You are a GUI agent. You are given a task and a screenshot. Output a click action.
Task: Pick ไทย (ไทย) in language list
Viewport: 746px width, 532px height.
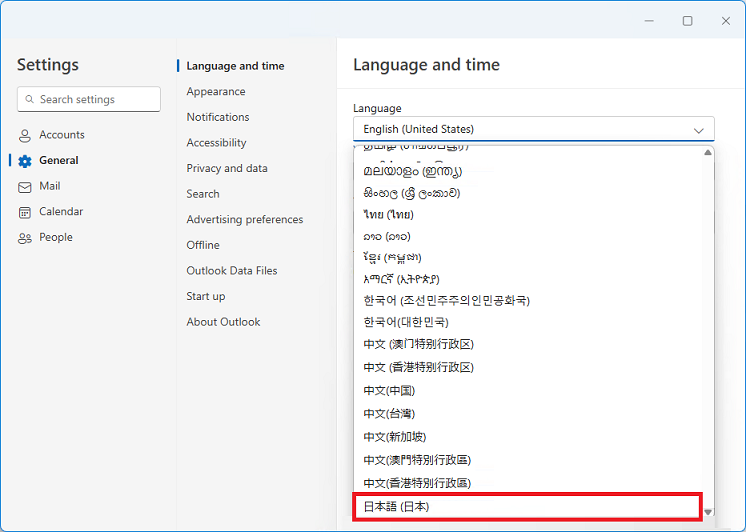(x=388, y=214)
